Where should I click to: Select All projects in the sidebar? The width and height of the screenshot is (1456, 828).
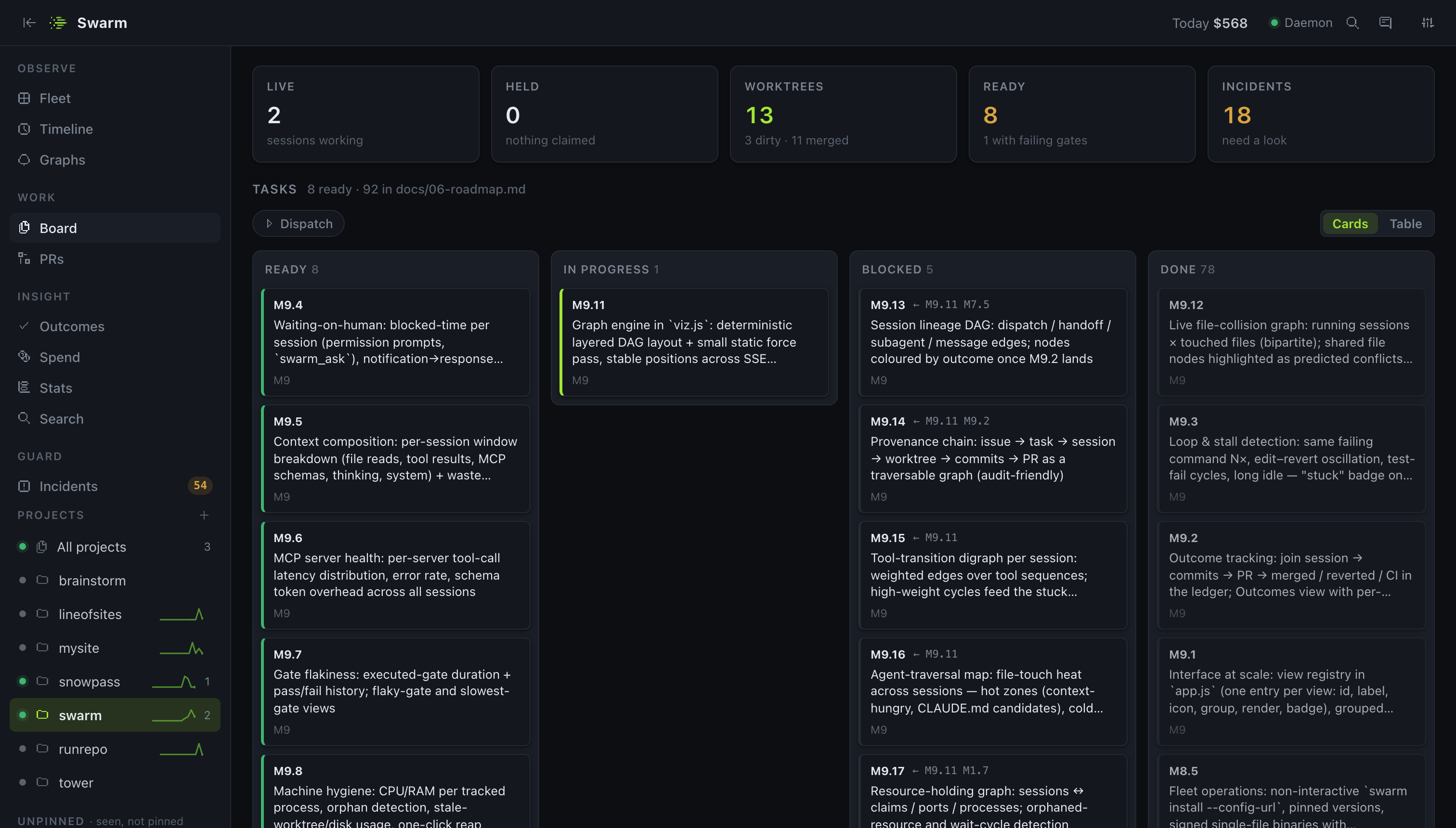pos(115,547)
